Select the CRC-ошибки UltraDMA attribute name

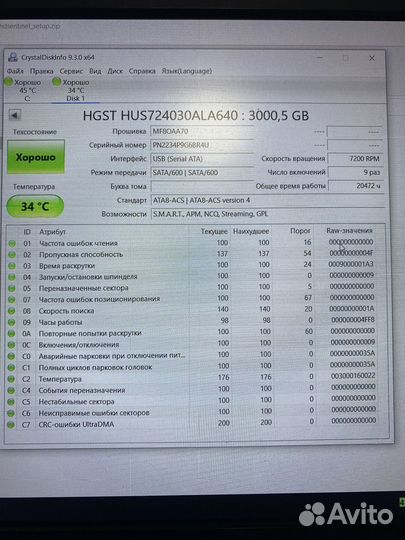tap(76, 425)
